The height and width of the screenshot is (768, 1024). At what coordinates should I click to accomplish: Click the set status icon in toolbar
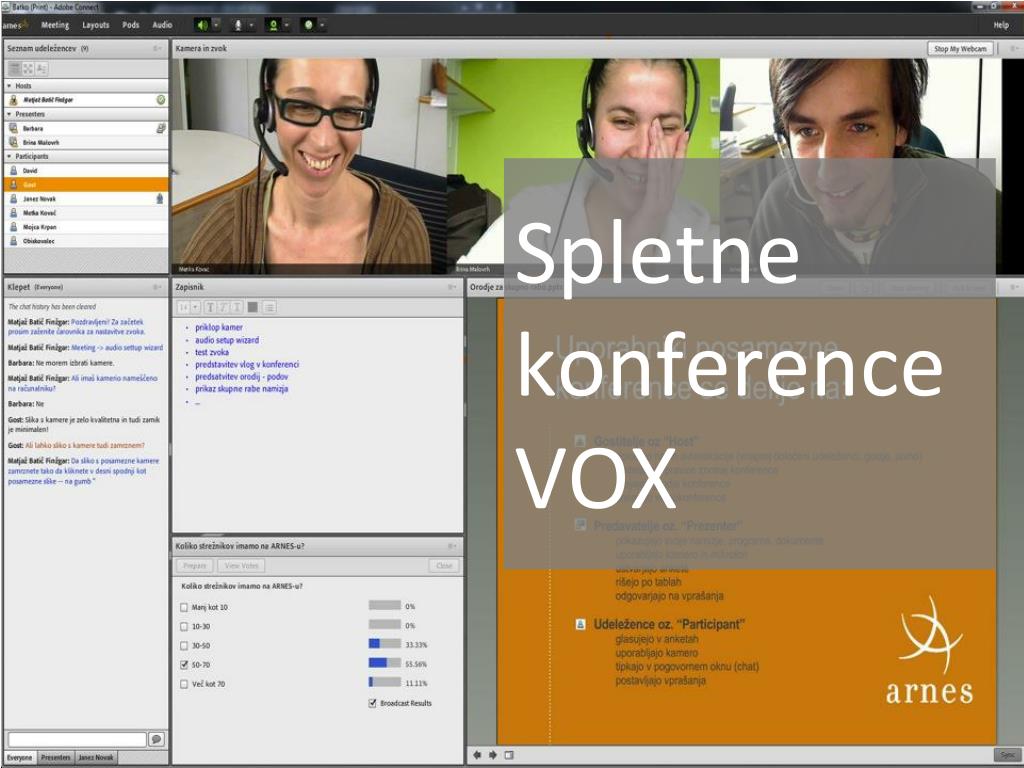tap(308, 25)
